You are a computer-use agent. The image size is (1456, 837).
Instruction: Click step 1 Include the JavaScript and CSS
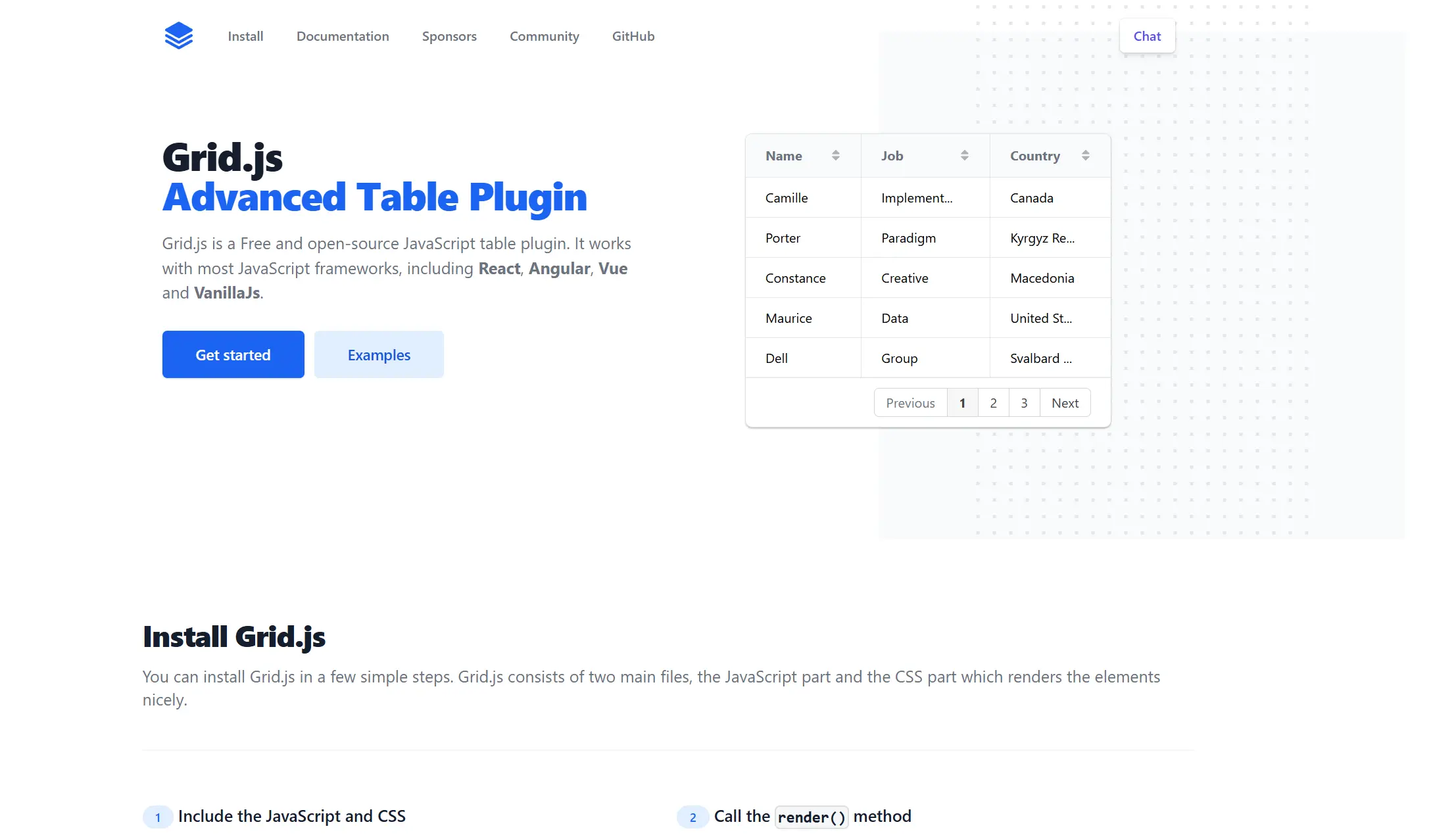292,816
